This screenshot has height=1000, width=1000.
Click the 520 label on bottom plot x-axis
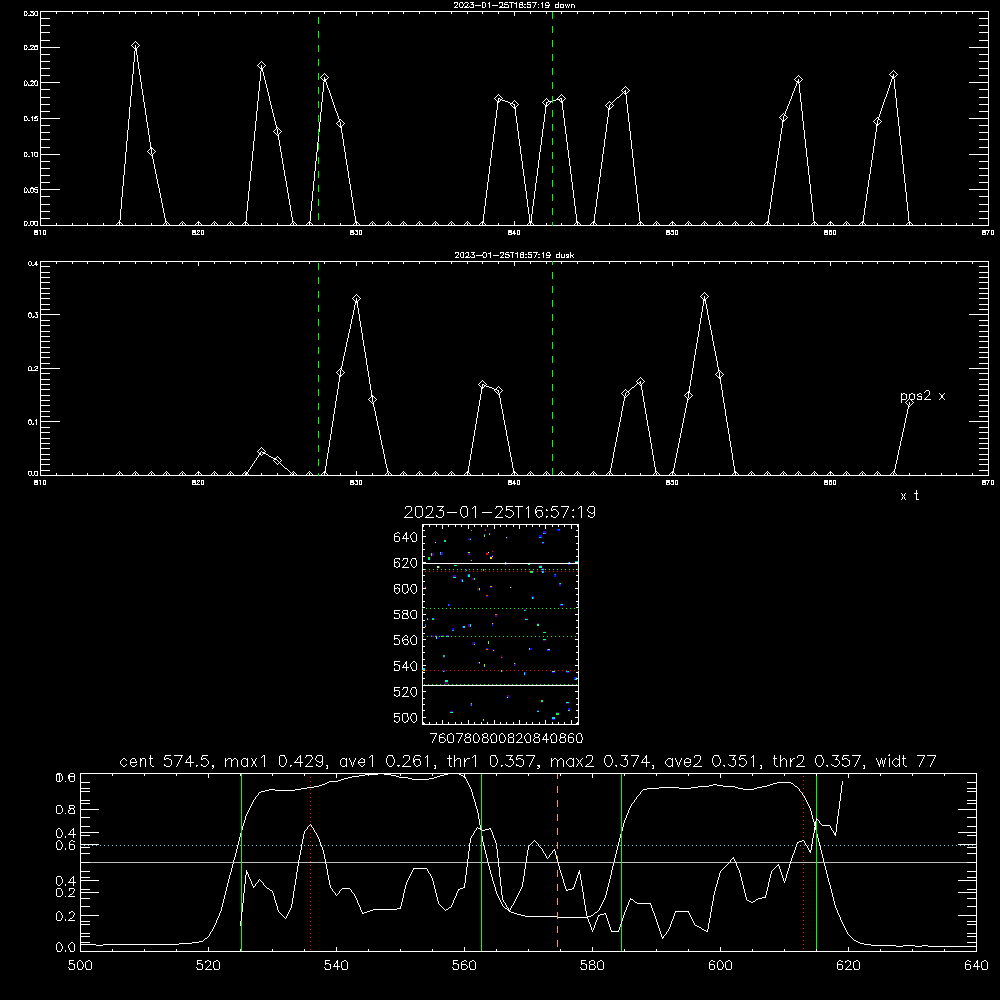click(x=208, y=965)
